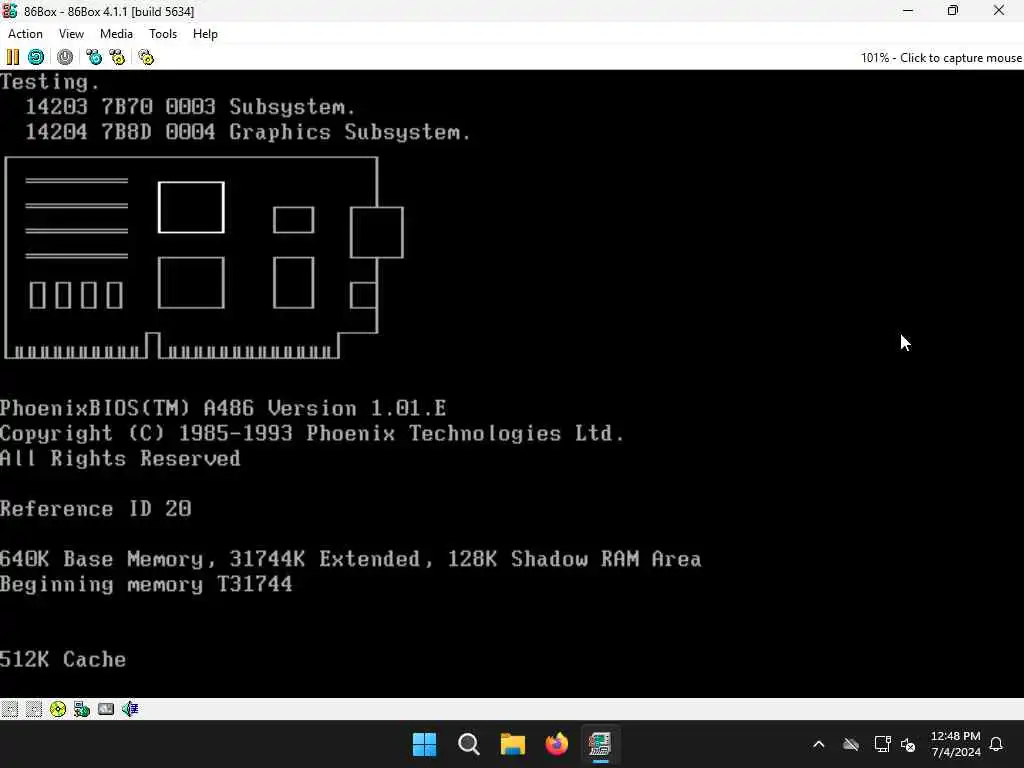Click the emulated screen to capture the mouse
The image size is (1024, 768).
point(512,383)
